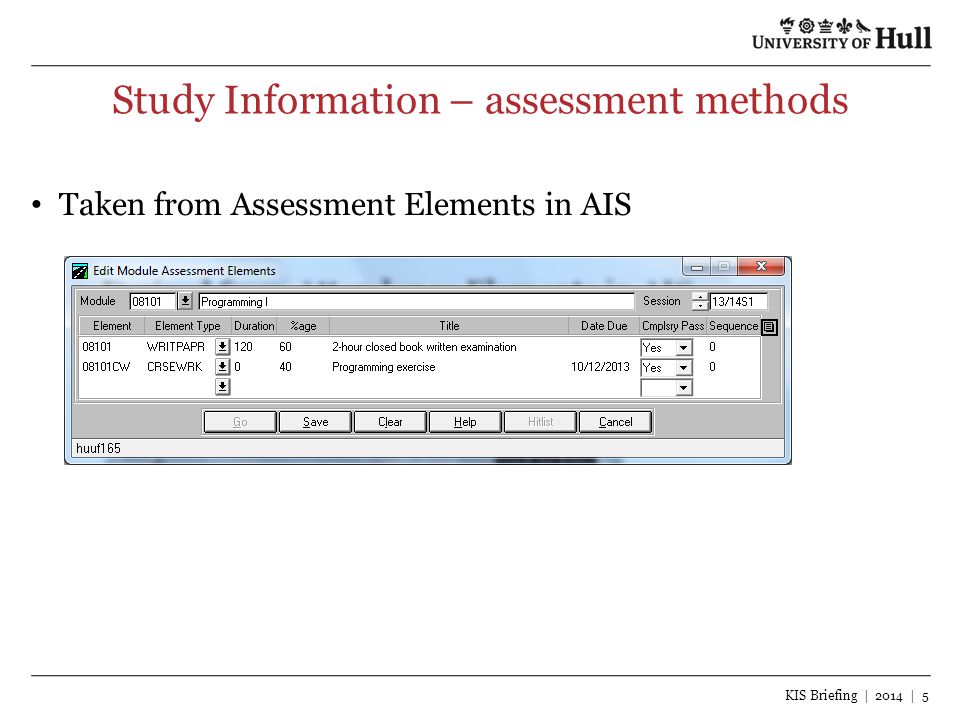Close the Edit Module Assessment Elements window

(761, 266)
